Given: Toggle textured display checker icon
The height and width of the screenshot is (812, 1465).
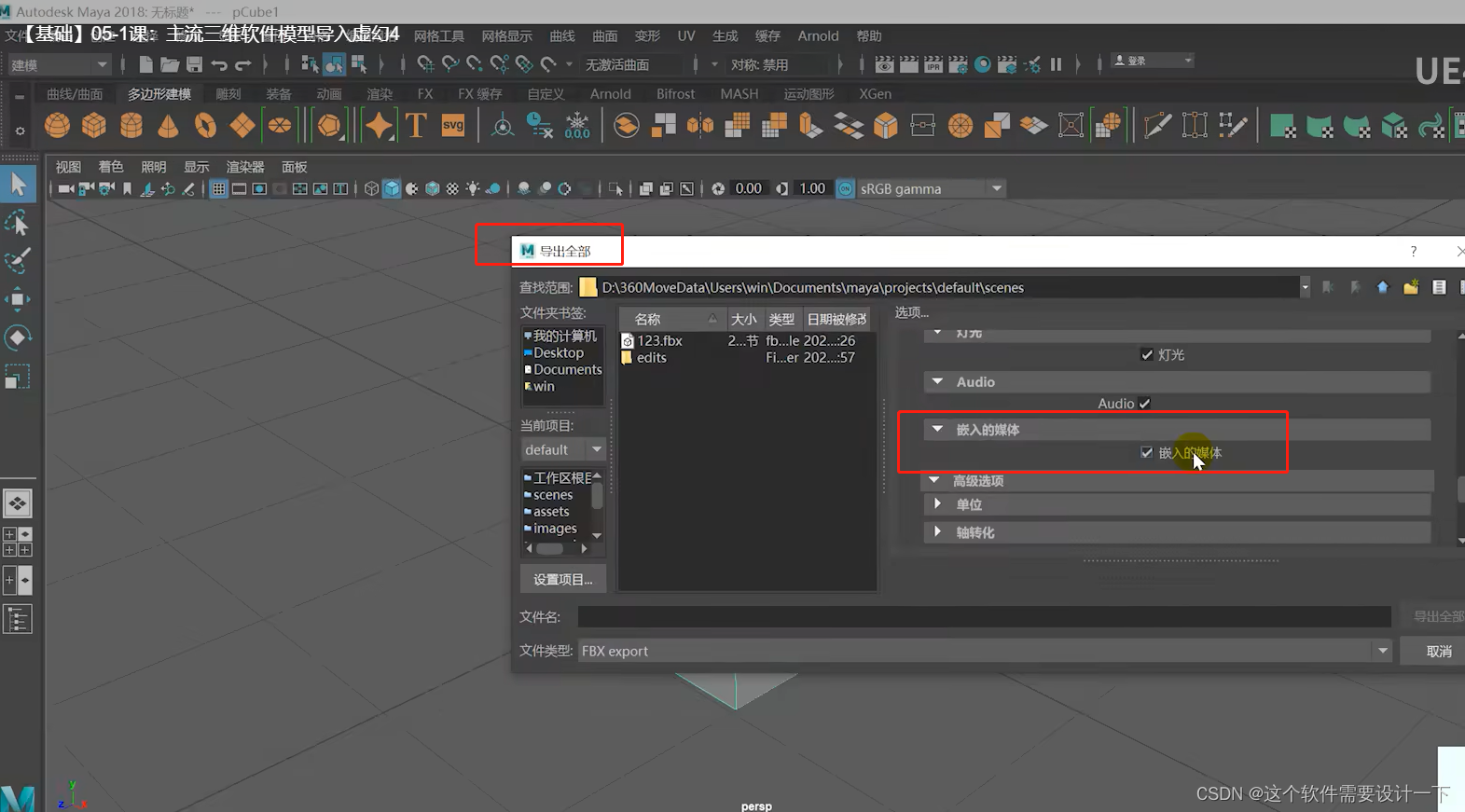Looking at the screenshot, I should click(452, 188).
